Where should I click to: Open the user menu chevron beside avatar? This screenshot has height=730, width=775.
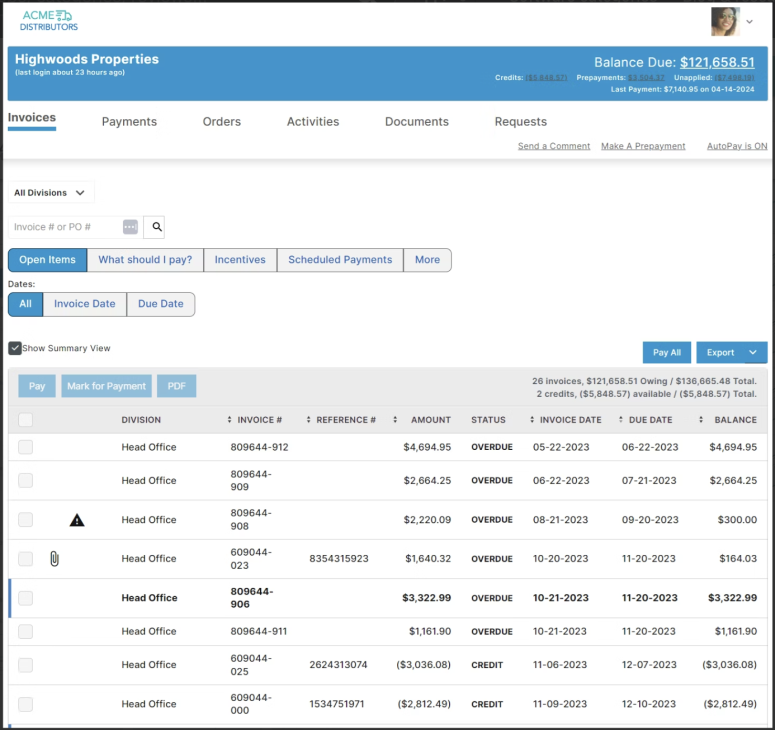click(750, 22)
